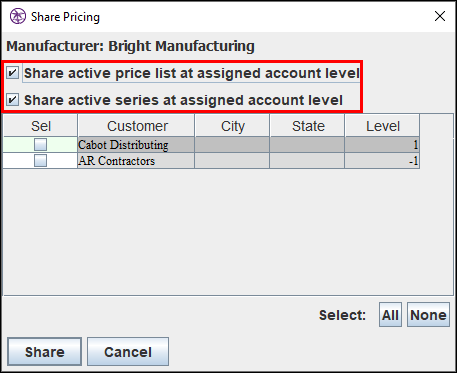
Task: Uncheck Share active series at assigned account level
Action: tap(13, 100)
